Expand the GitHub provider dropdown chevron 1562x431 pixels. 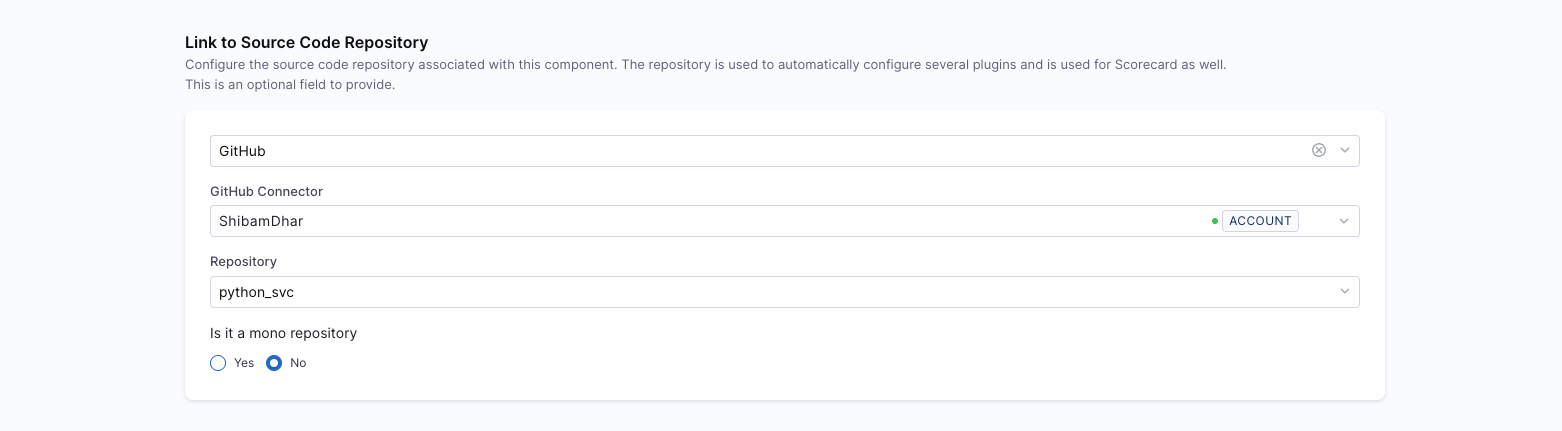(1345, 150)
